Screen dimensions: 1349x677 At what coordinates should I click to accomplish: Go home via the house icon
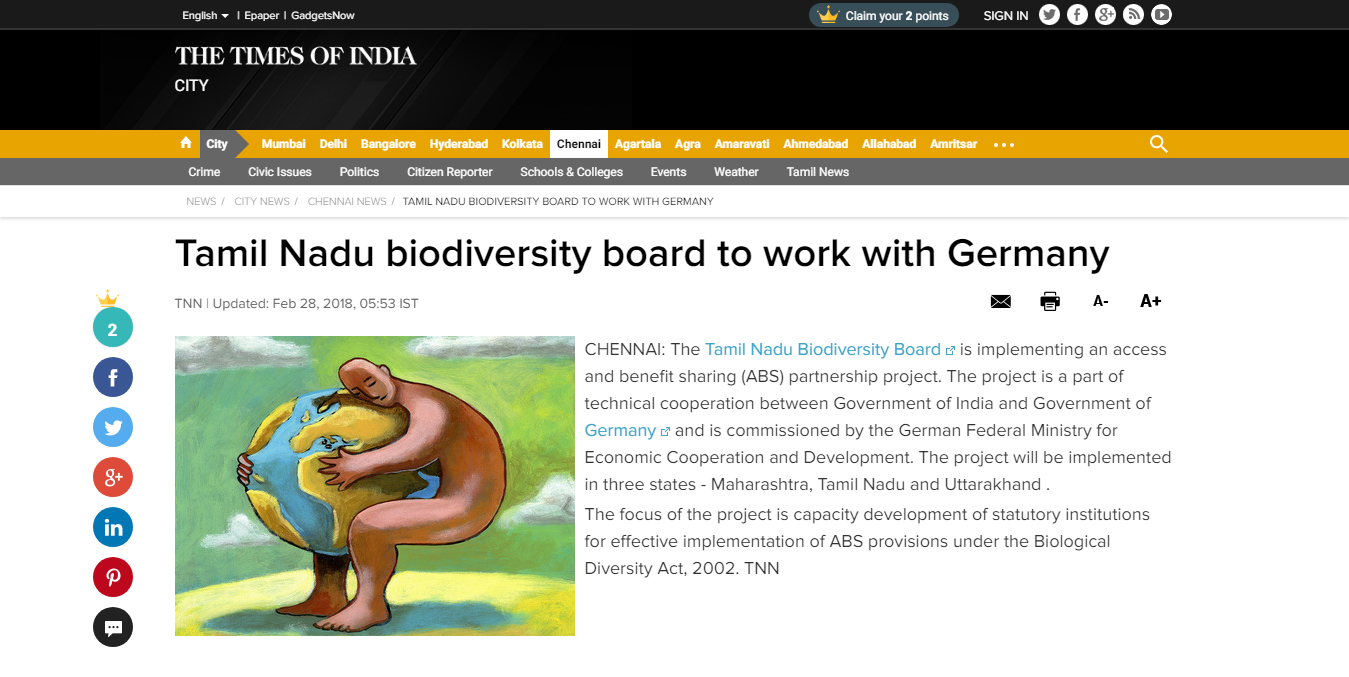(x=186, y=143)
